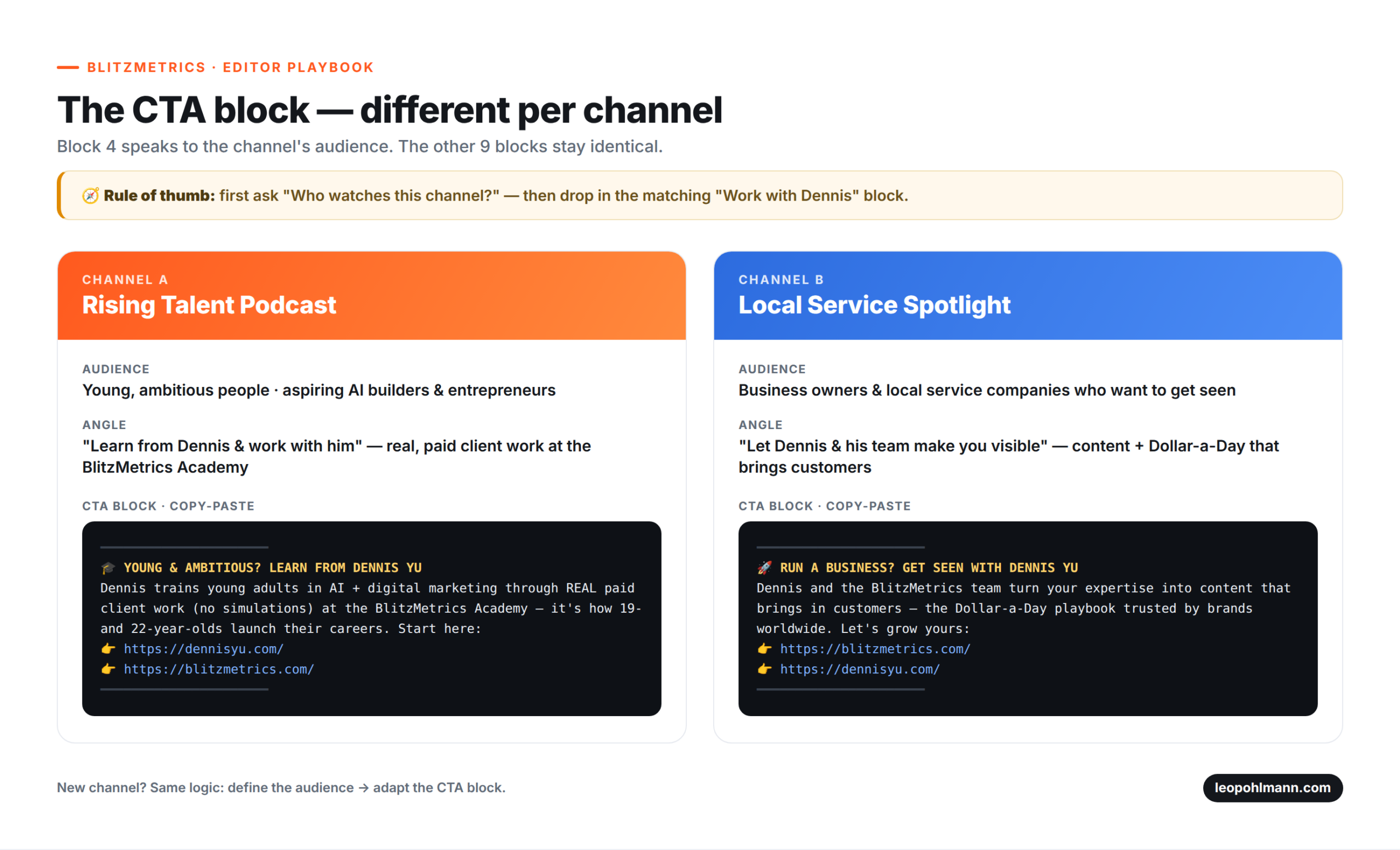Open https://dennisyu.com/ link in Channel A block

point(203,649)
